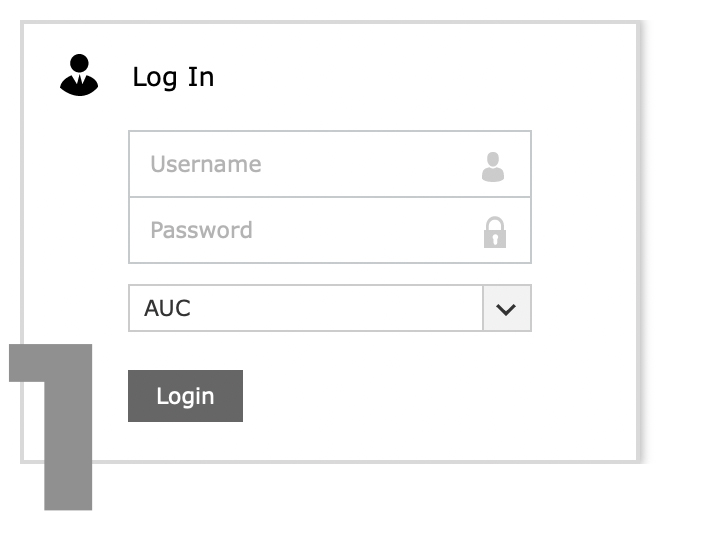Expand the domain selector showing AUC
Viewport: 704px width, 534px height.
(330, 308)
